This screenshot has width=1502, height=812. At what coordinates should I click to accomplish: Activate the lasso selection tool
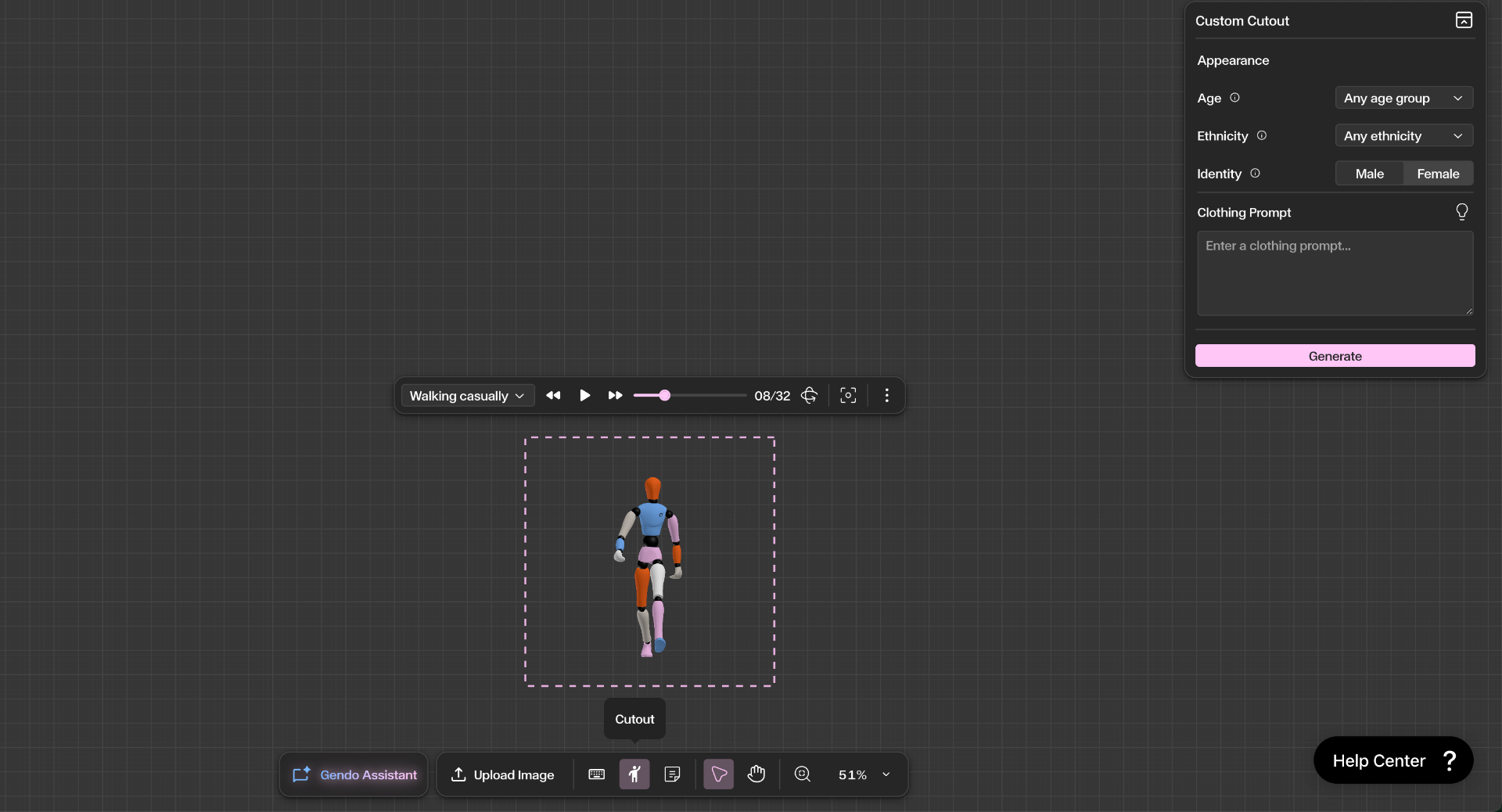(718, 775)
